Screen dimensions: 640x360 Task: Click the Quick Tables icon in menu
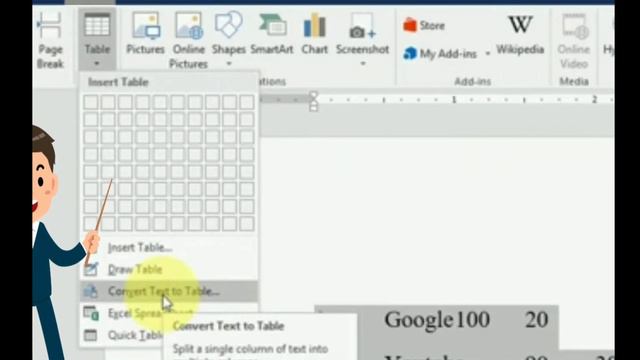click(90, 335)
